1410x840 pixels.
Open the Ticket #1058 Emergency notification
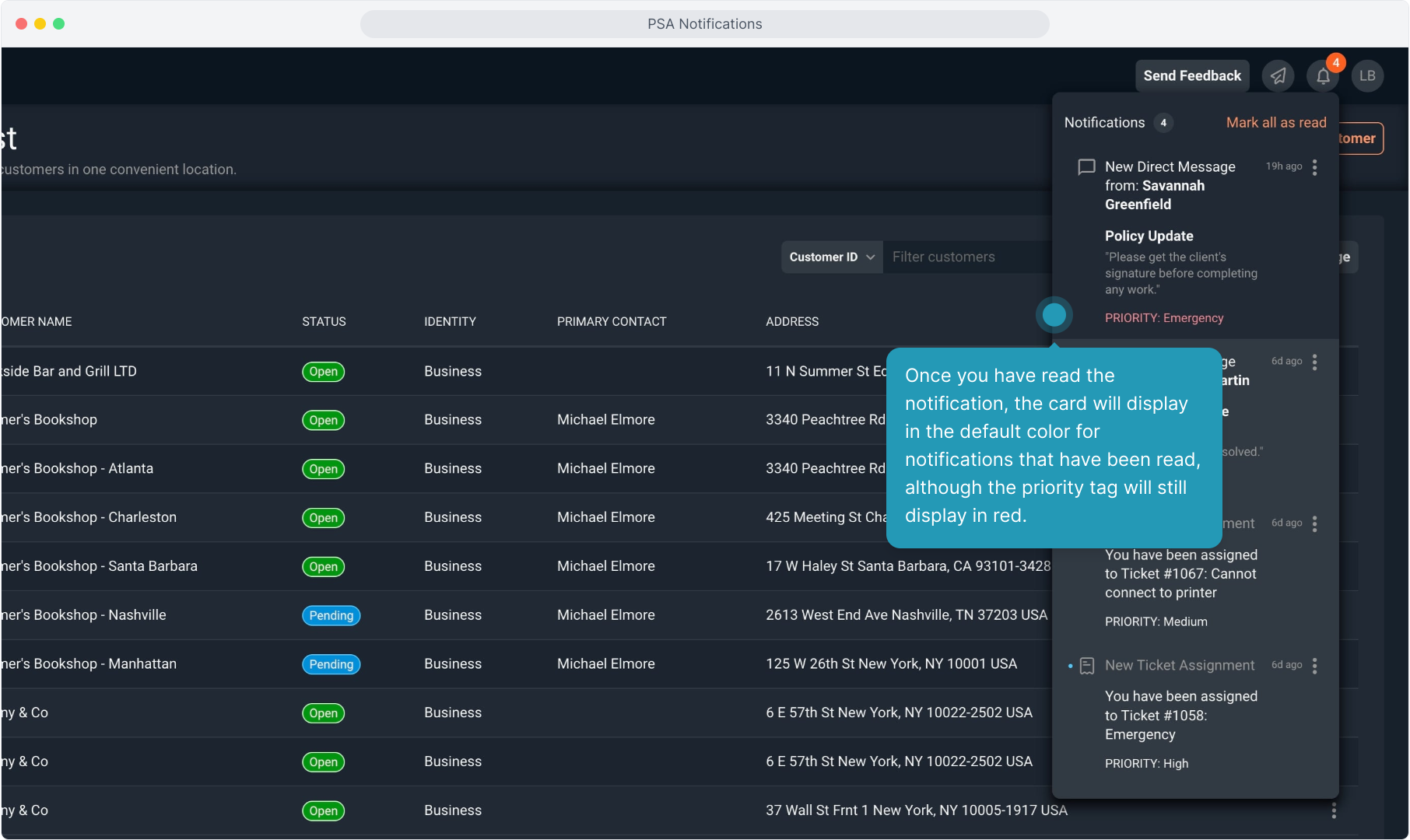[1180, 716]
